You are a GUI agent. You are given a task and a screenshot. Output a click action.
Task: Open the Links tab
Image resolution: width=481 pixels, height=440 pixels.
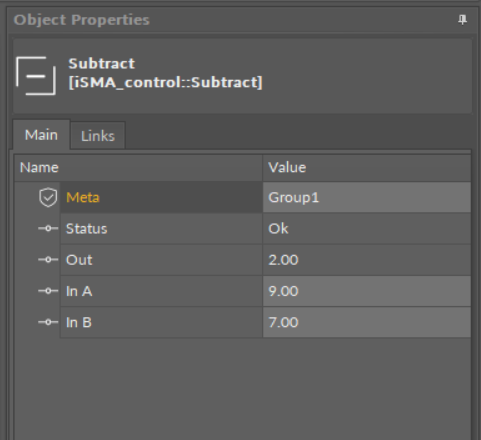[x=98, y=136]
